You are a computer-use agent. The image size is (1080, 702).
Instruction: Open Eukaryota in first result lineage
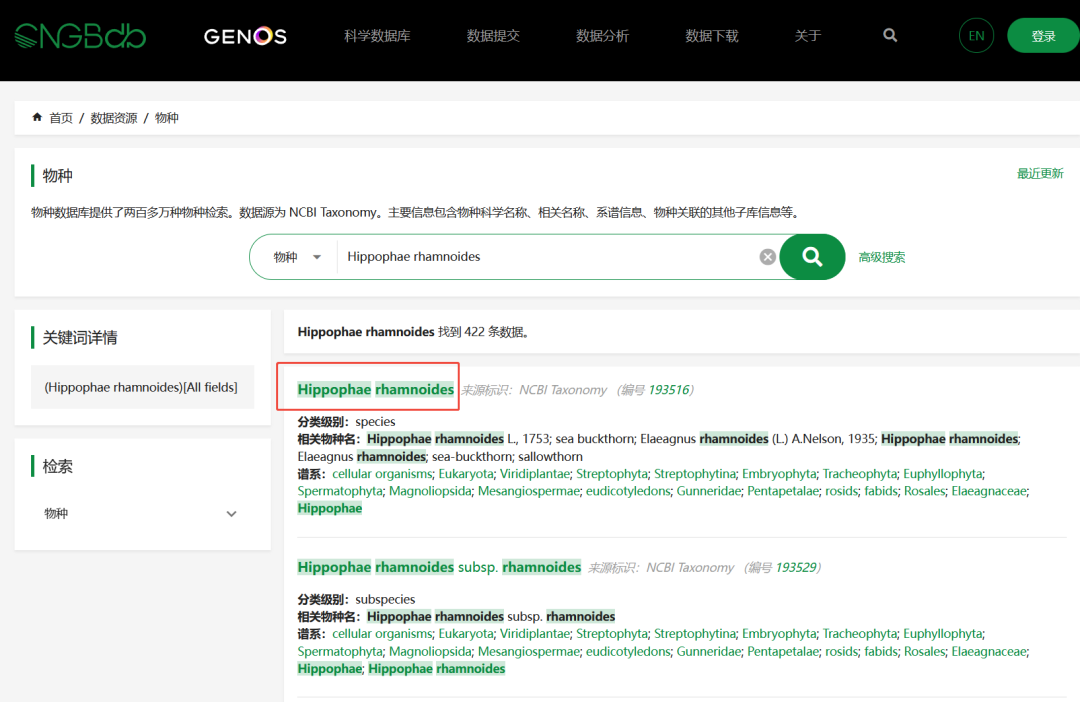click(466, 474)
